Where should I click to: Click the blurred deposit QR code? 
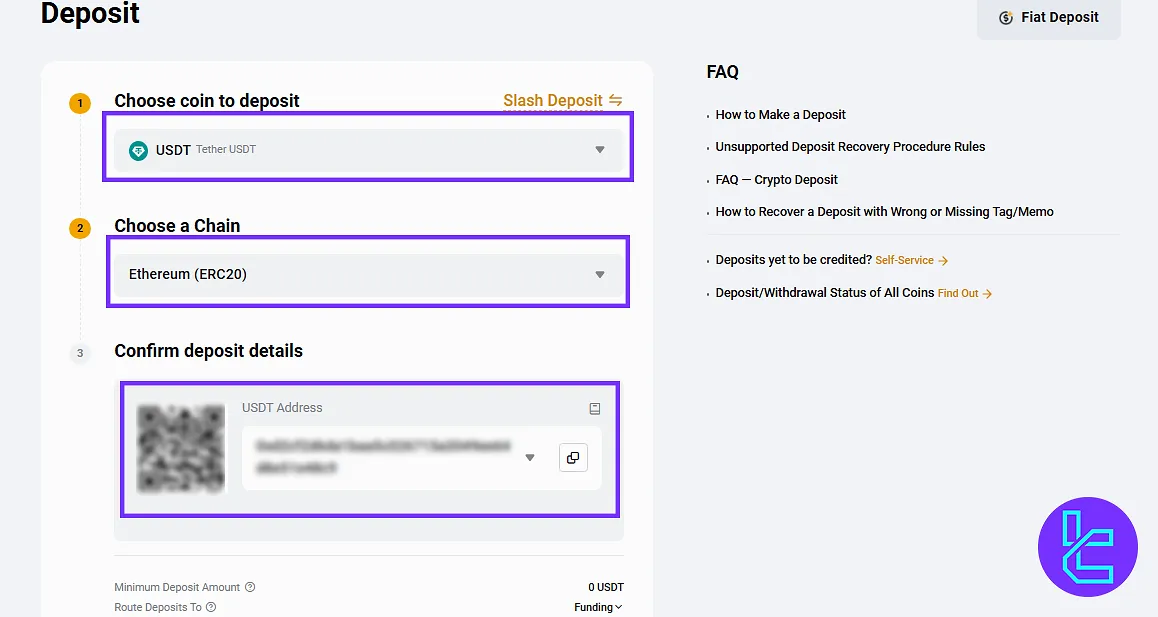(x=181, y=449)
